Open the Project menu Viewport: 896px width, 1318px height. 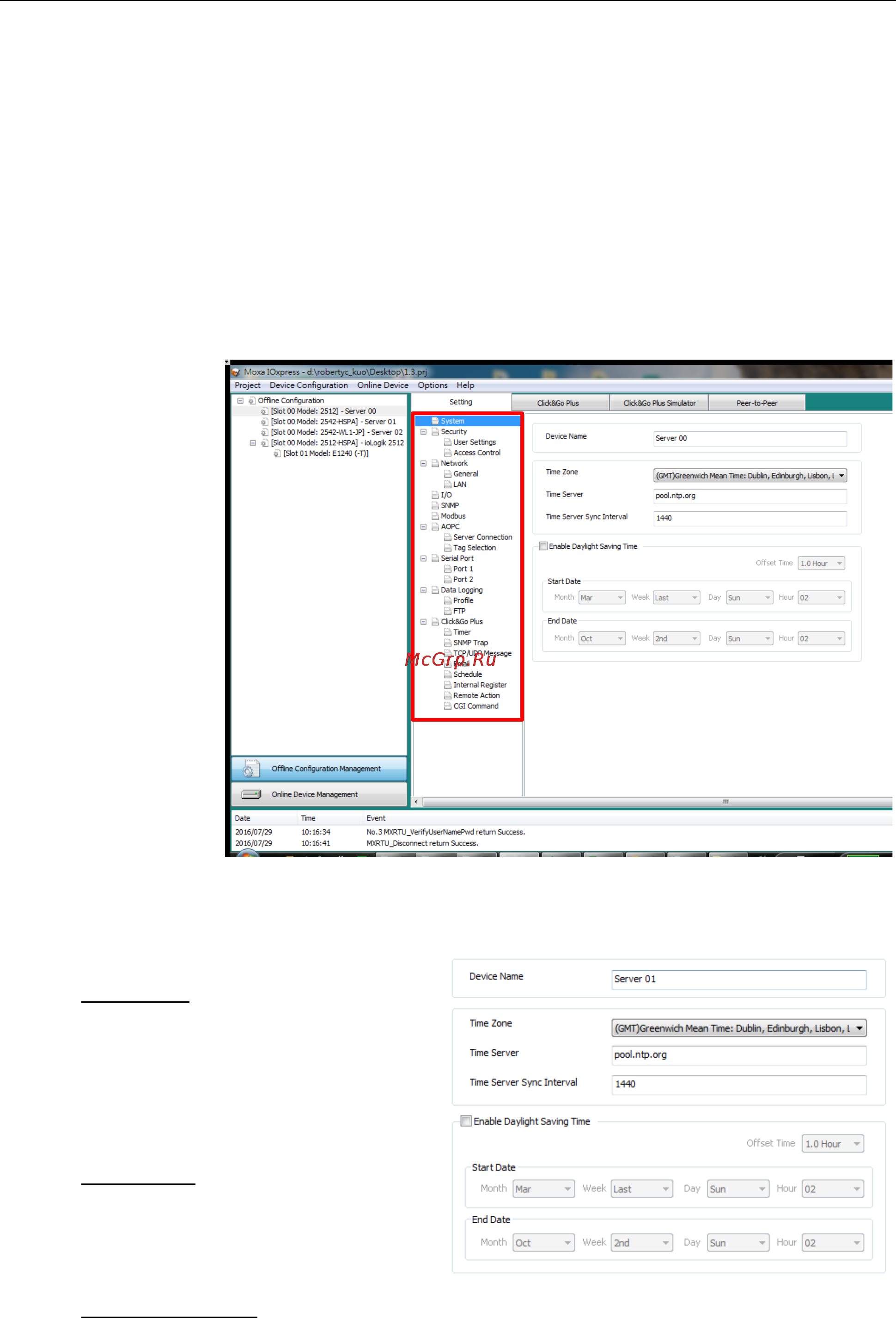click(248, 385)
